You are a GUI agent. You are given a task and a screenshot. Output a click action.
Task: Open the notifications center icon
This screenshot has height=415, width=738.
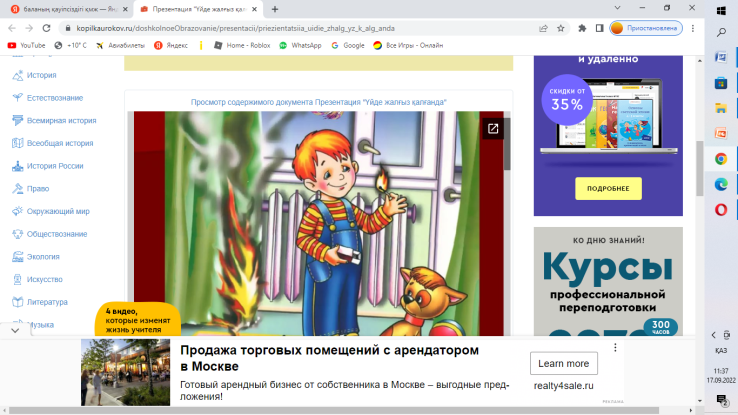pyautogui.click(x=721, y=400)
